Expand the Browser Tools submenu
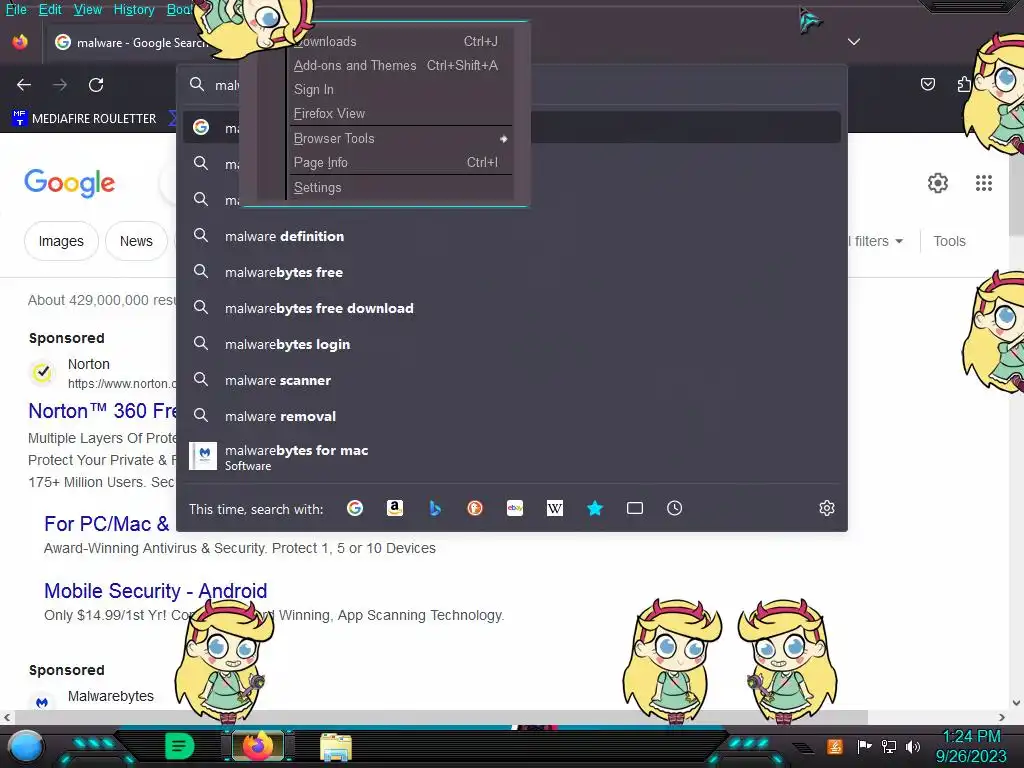 [400, 138]
